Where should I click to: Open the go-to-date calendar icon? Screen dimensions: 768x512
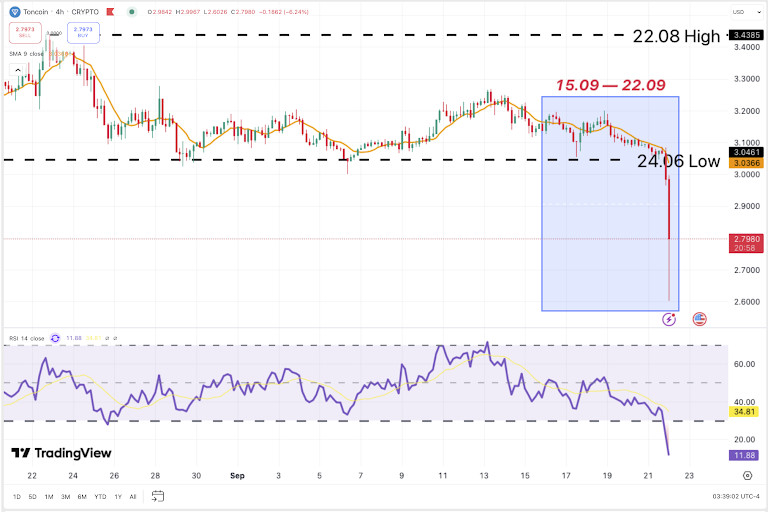click(x=158, y=496)
